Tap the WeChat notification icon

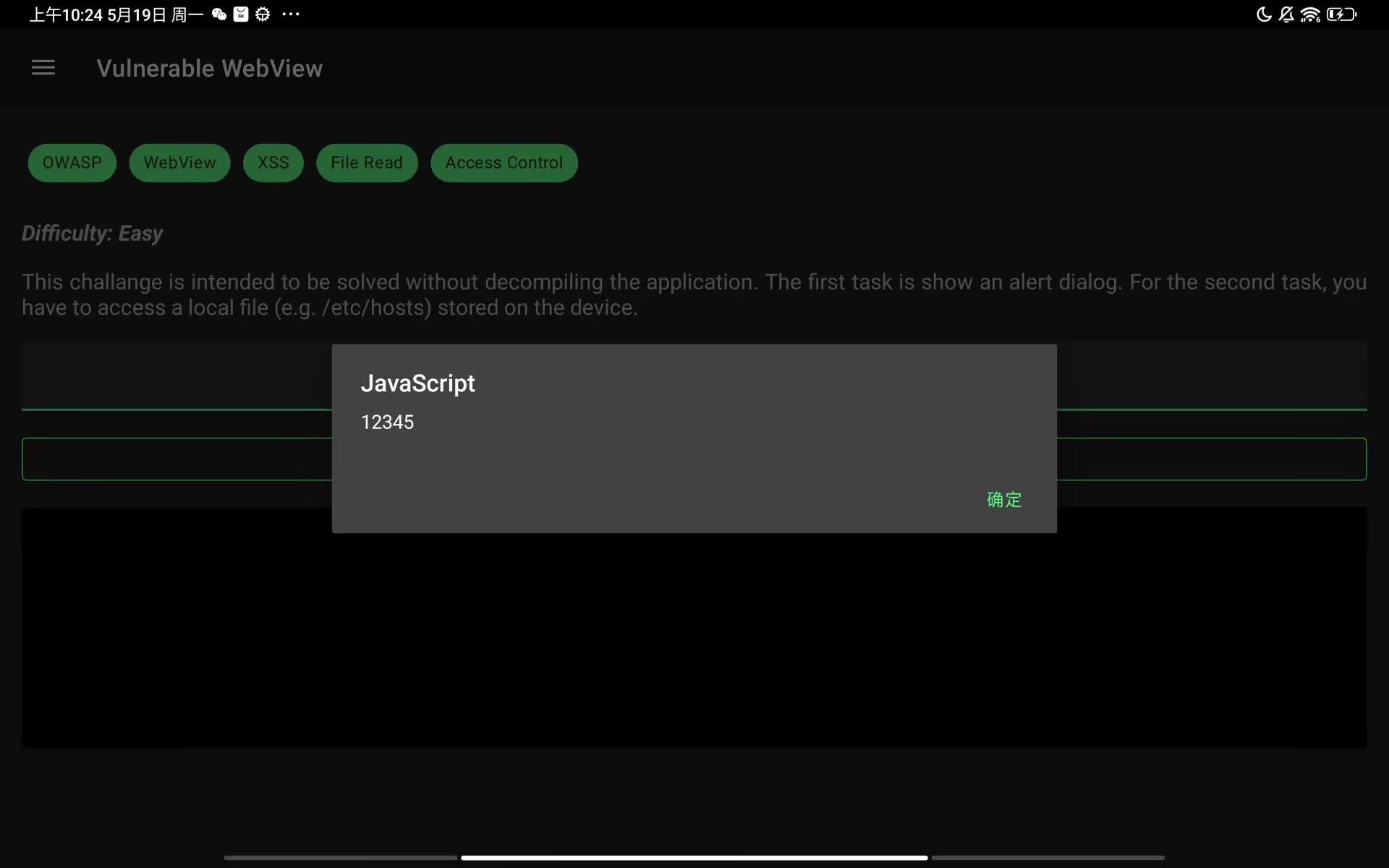click(219, 14)
